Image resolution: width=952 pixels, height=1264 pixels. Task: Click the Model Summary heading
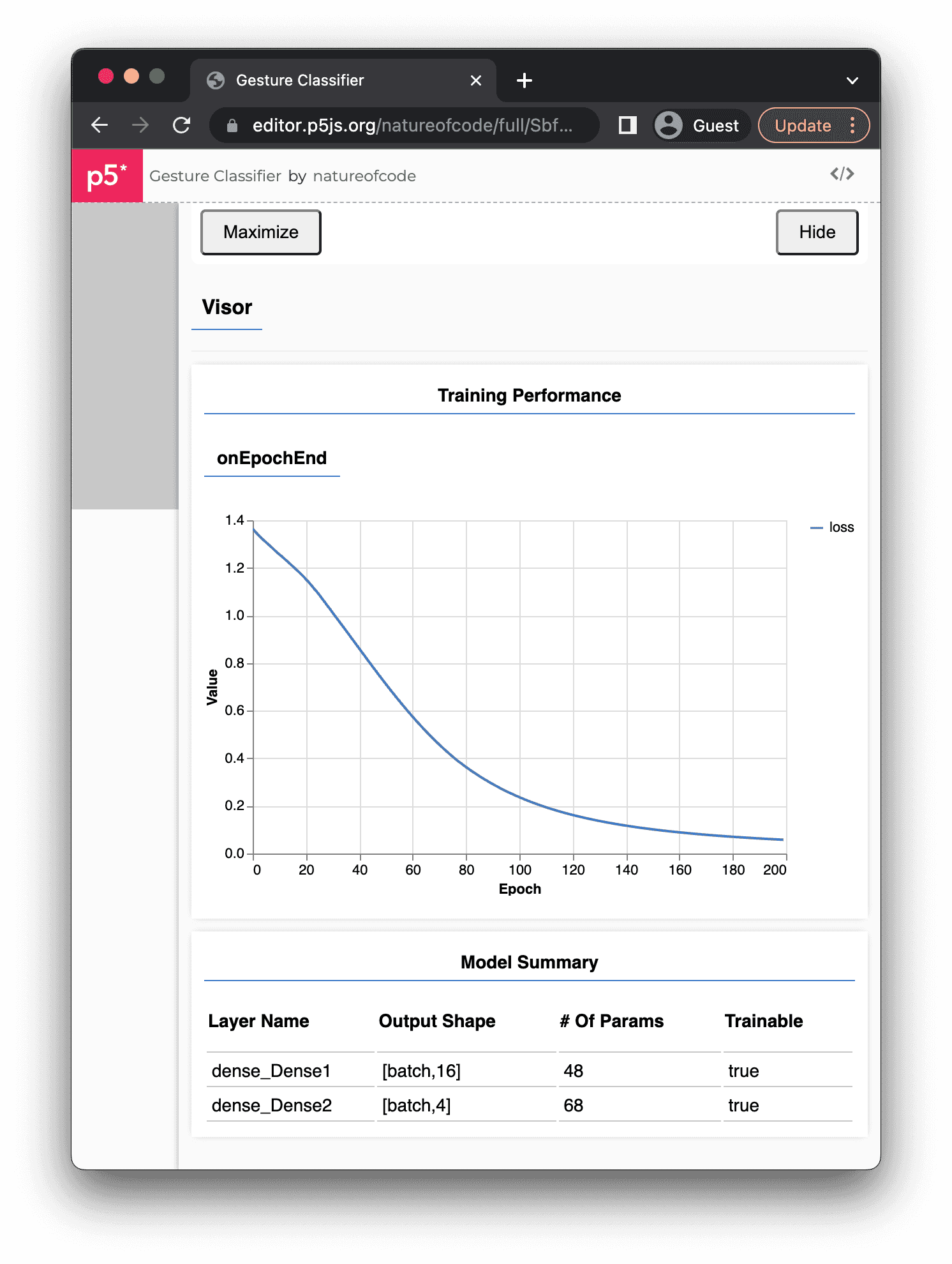click(530, 963)
